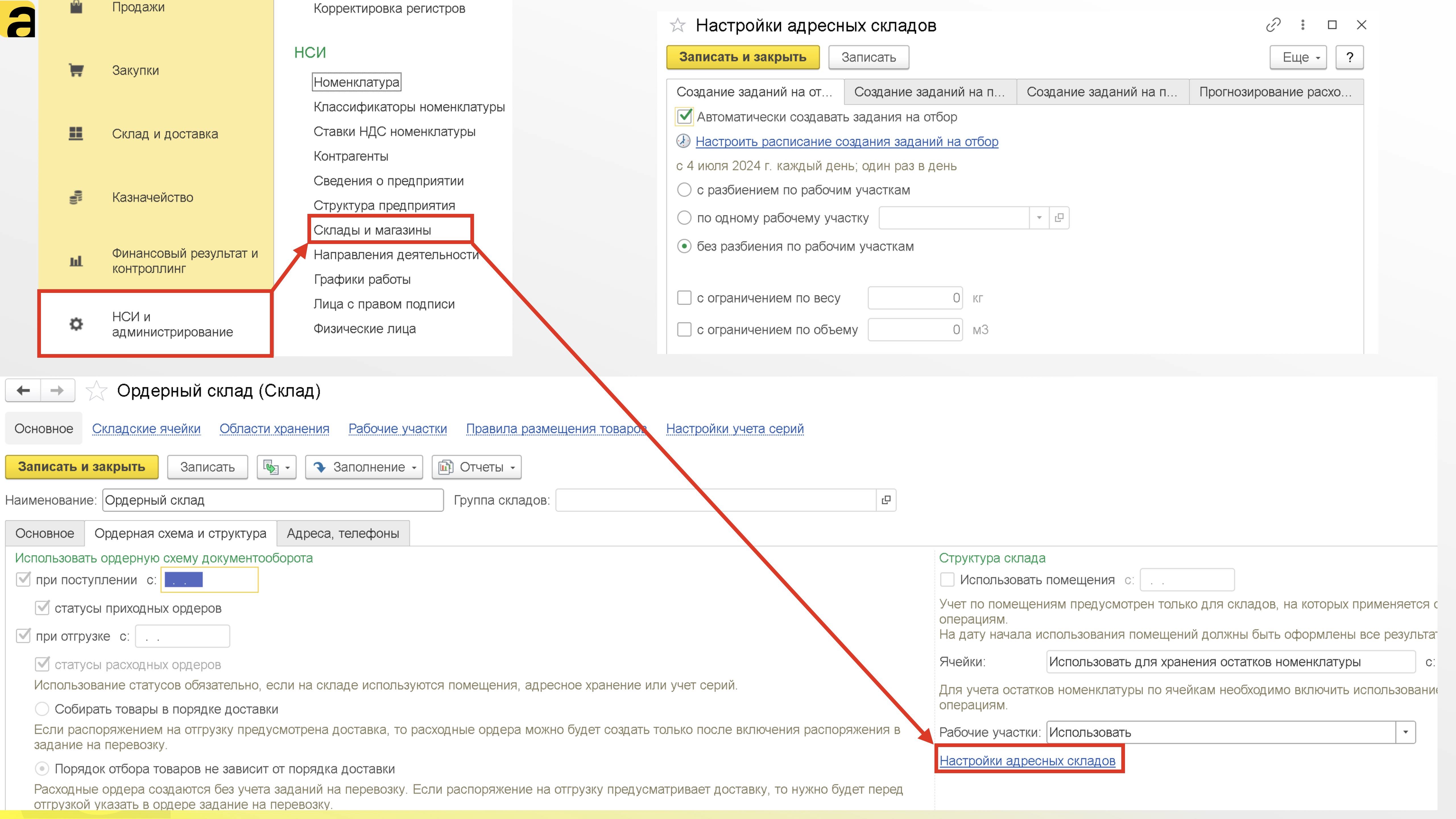Open НСИ и администрирование gear icon

coord(76,324)
